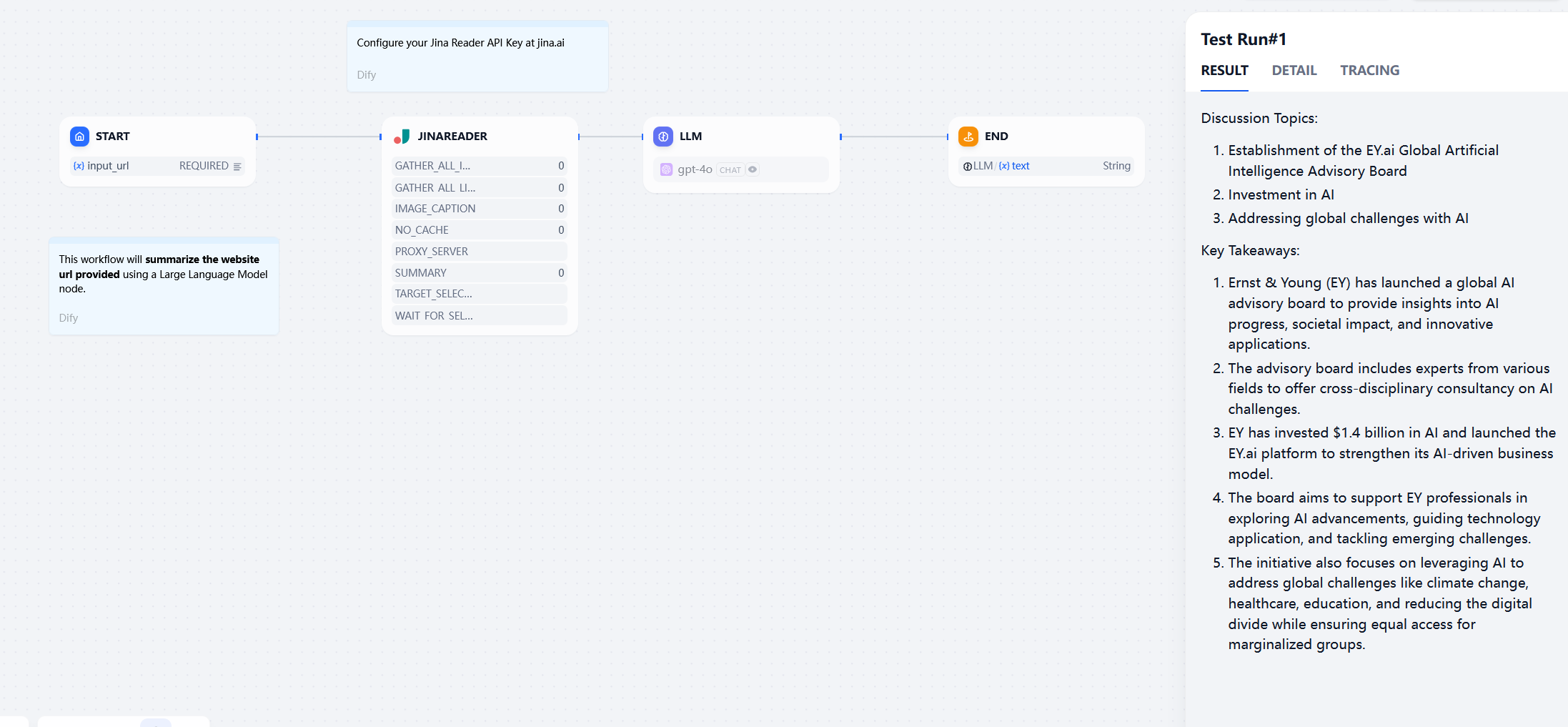Switch to the TRACING tab

1369,70
